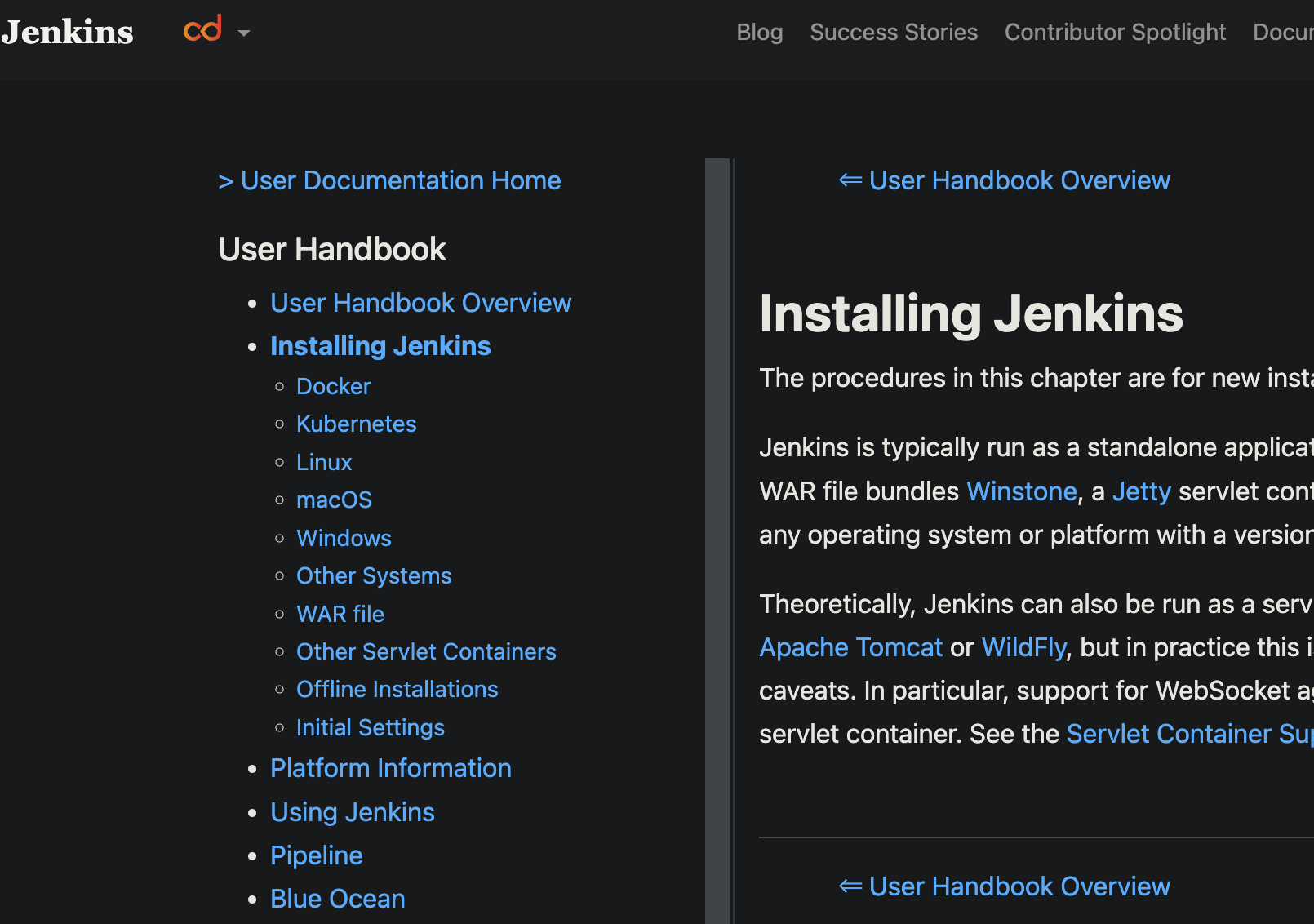Open the CD Foundation logo icon

[202, 29]
